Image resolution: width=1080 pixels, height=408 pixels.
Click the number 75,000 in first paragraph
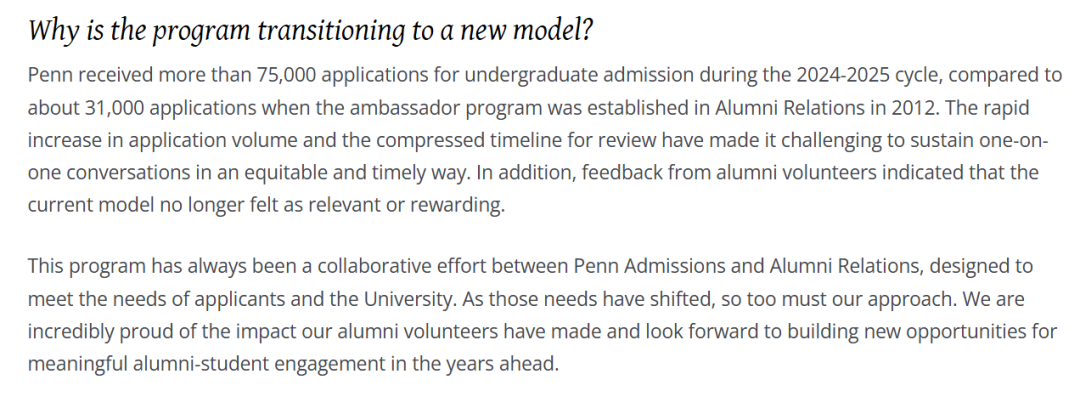(287, 75)
